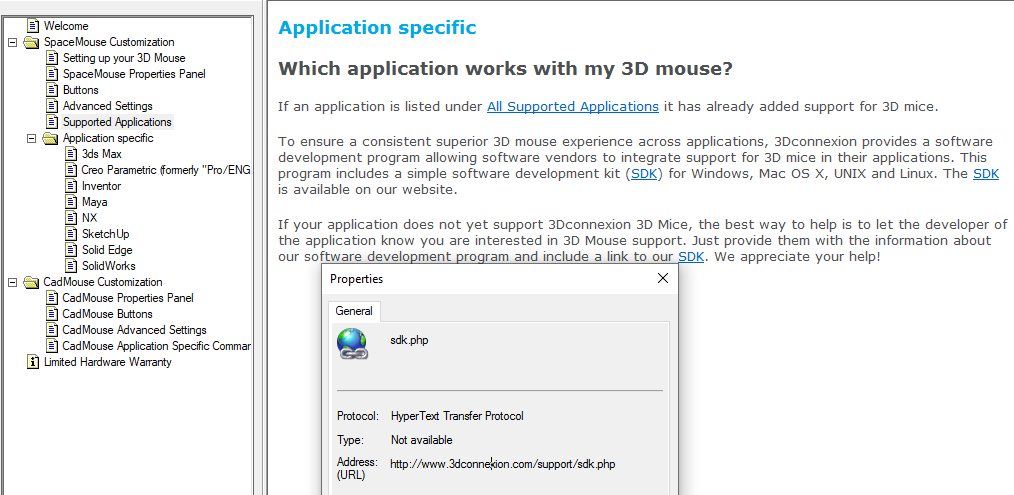
Task: Collapse the CadMouse Customization tree node
Action: point(12,282)
